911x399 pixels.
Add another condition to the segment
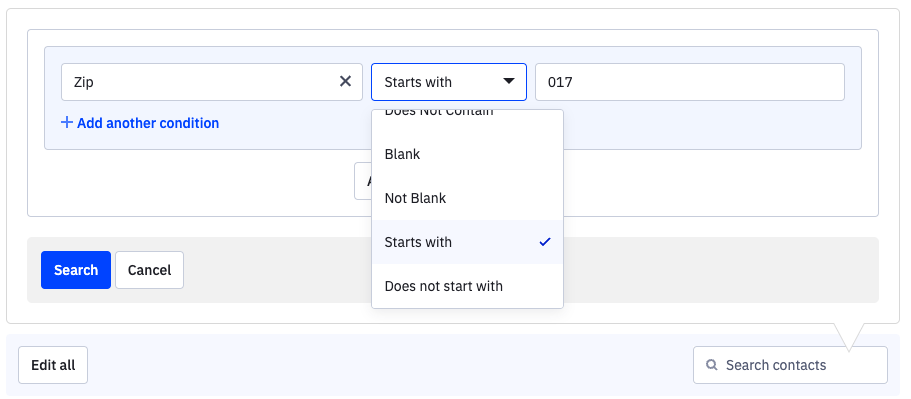point(140,123)
